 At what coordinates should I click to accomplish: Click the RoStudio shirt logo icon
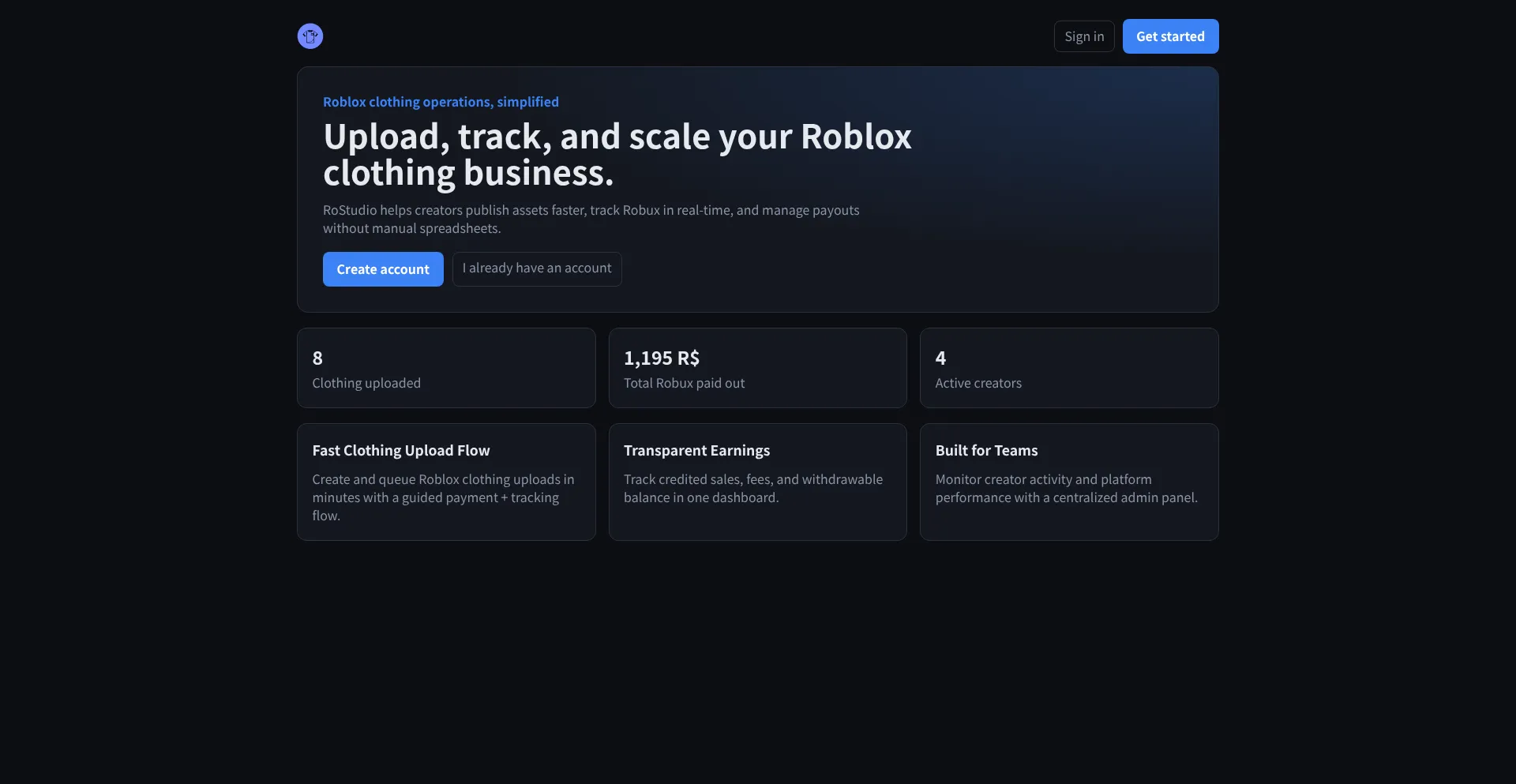tap(310, 36)
